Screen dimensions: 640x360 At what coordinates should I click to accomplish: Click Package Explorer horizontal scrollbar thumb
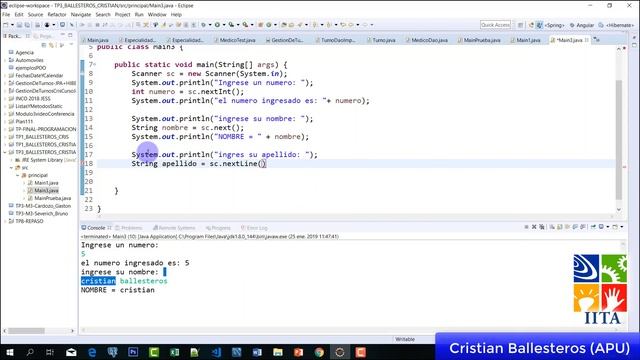click(26, 331)
